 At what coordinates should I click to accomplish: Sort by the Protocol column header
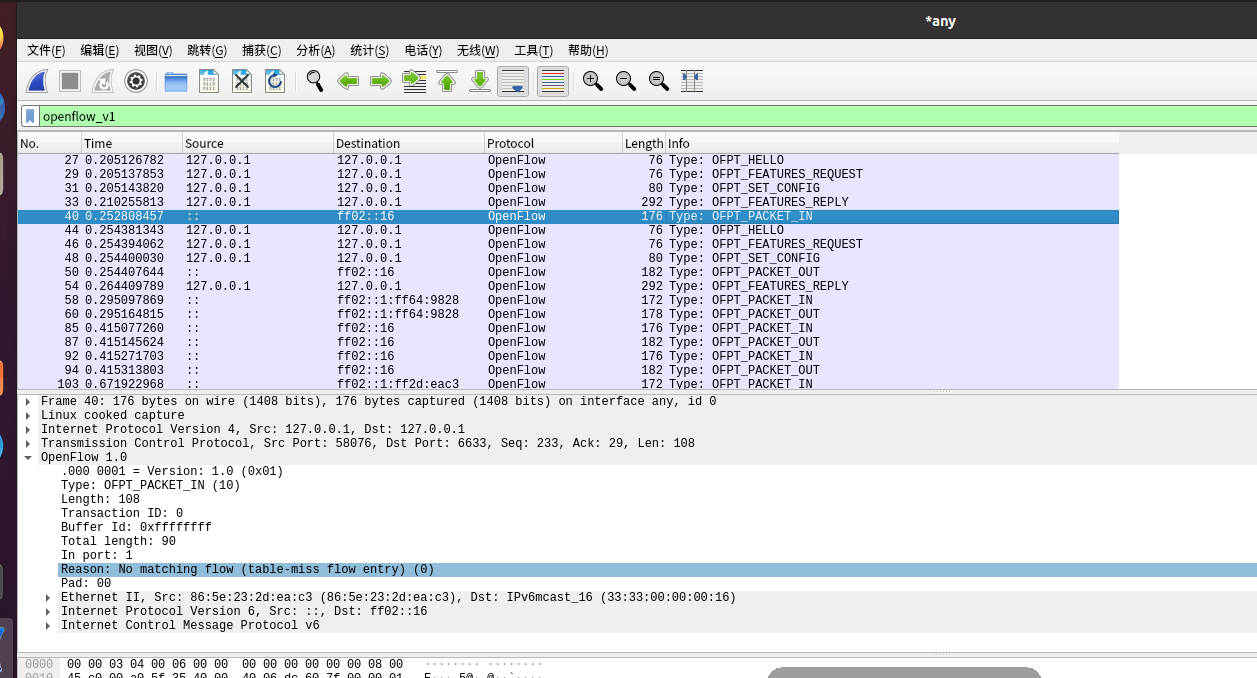point(554,143)
